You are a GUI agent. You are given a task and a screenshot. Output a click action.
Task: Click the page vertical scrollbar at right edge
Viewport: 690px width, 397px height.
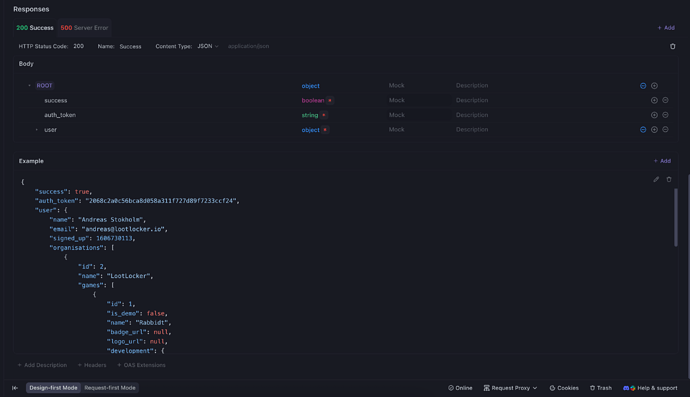coord(688,276)
